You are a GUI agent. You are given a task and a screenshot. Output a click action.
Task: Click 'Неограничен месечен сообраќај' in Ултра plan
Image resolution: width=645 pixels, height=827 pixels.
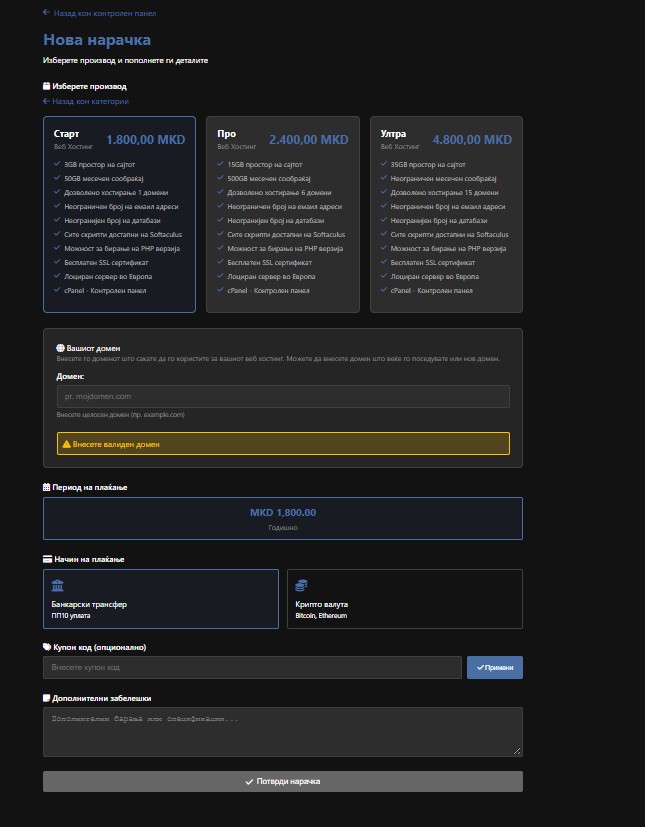point(444,179)
